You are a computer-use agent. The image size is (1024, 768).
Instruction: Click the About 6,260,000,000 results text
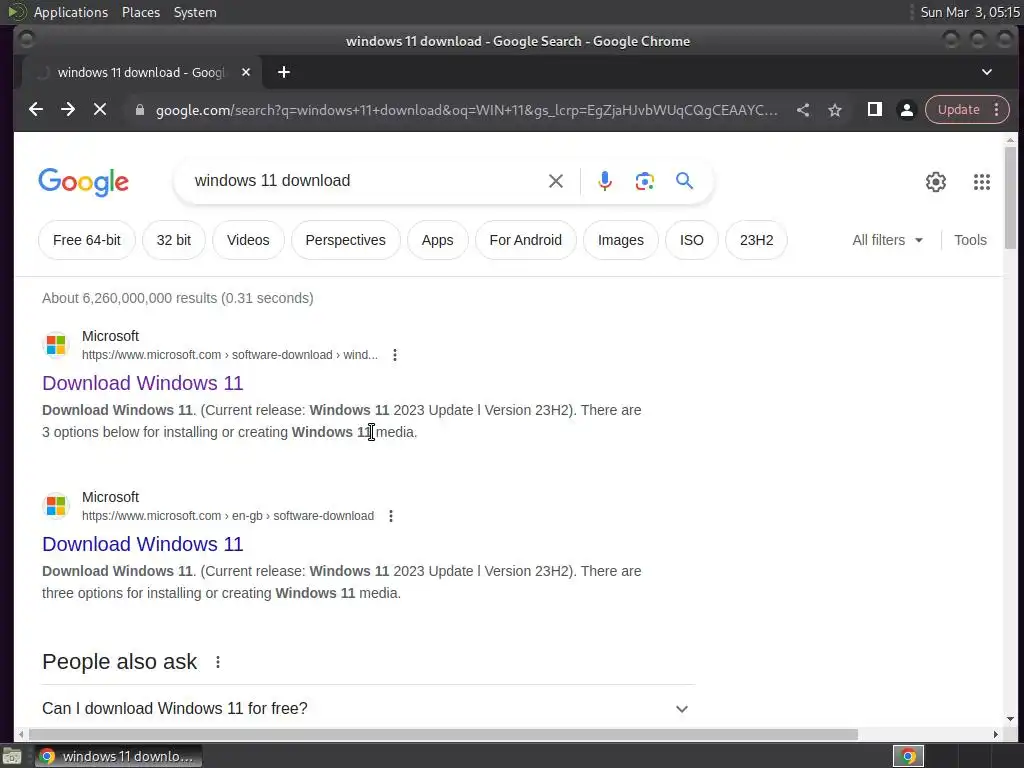point(178,298)
